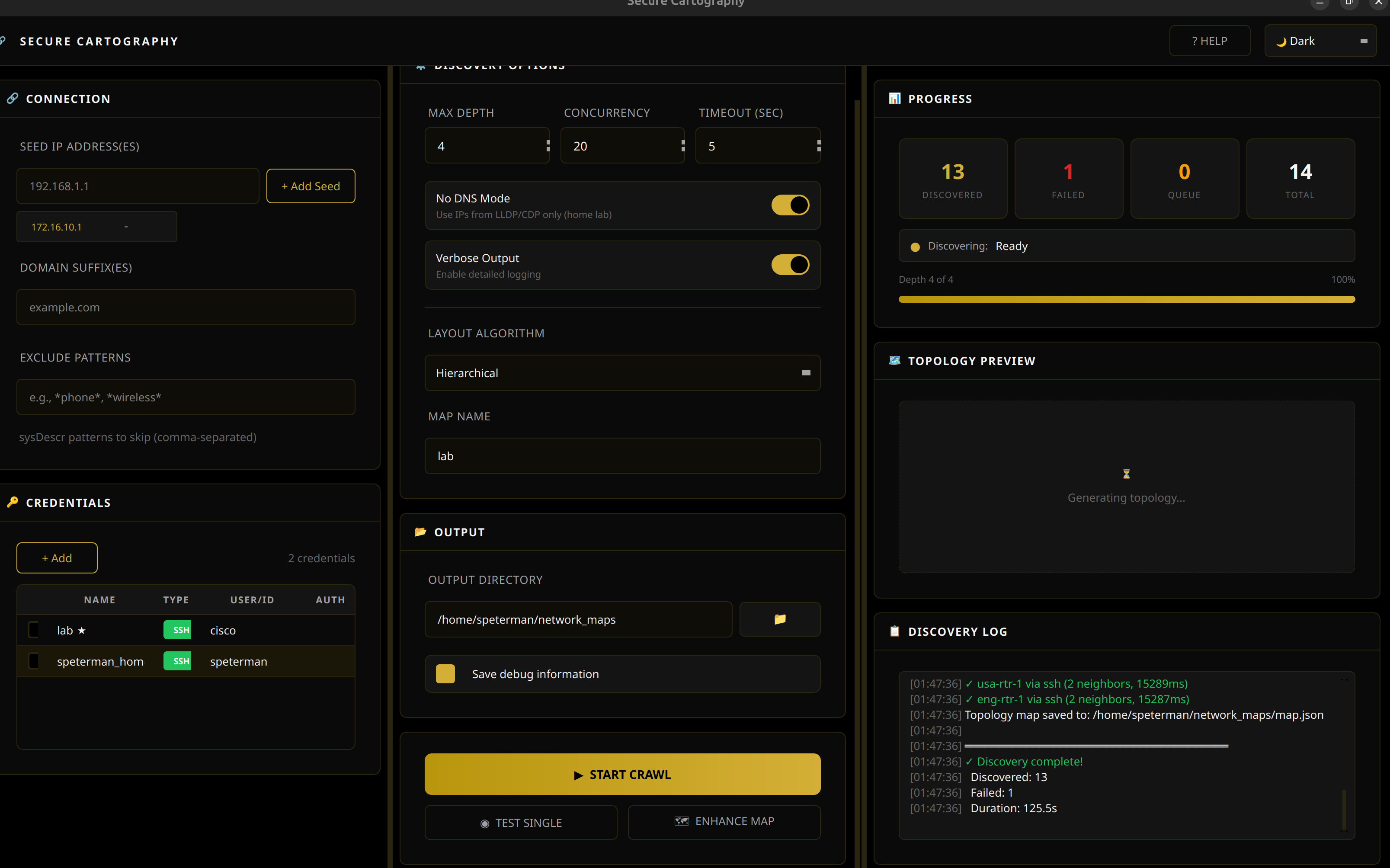Click the Map Name input field
This screenshot has height=868, width=1390.
point(622,456)
